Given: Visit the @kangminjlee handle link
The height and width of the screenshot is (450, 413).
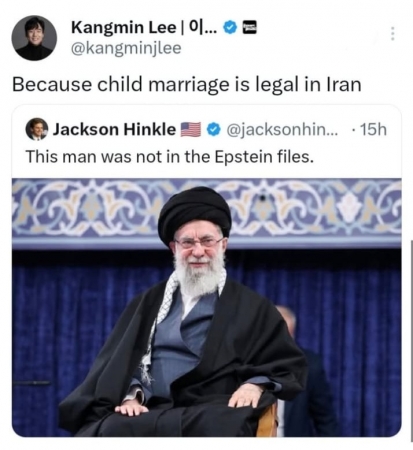Looking at the screenshot, I should pos(126,48).
